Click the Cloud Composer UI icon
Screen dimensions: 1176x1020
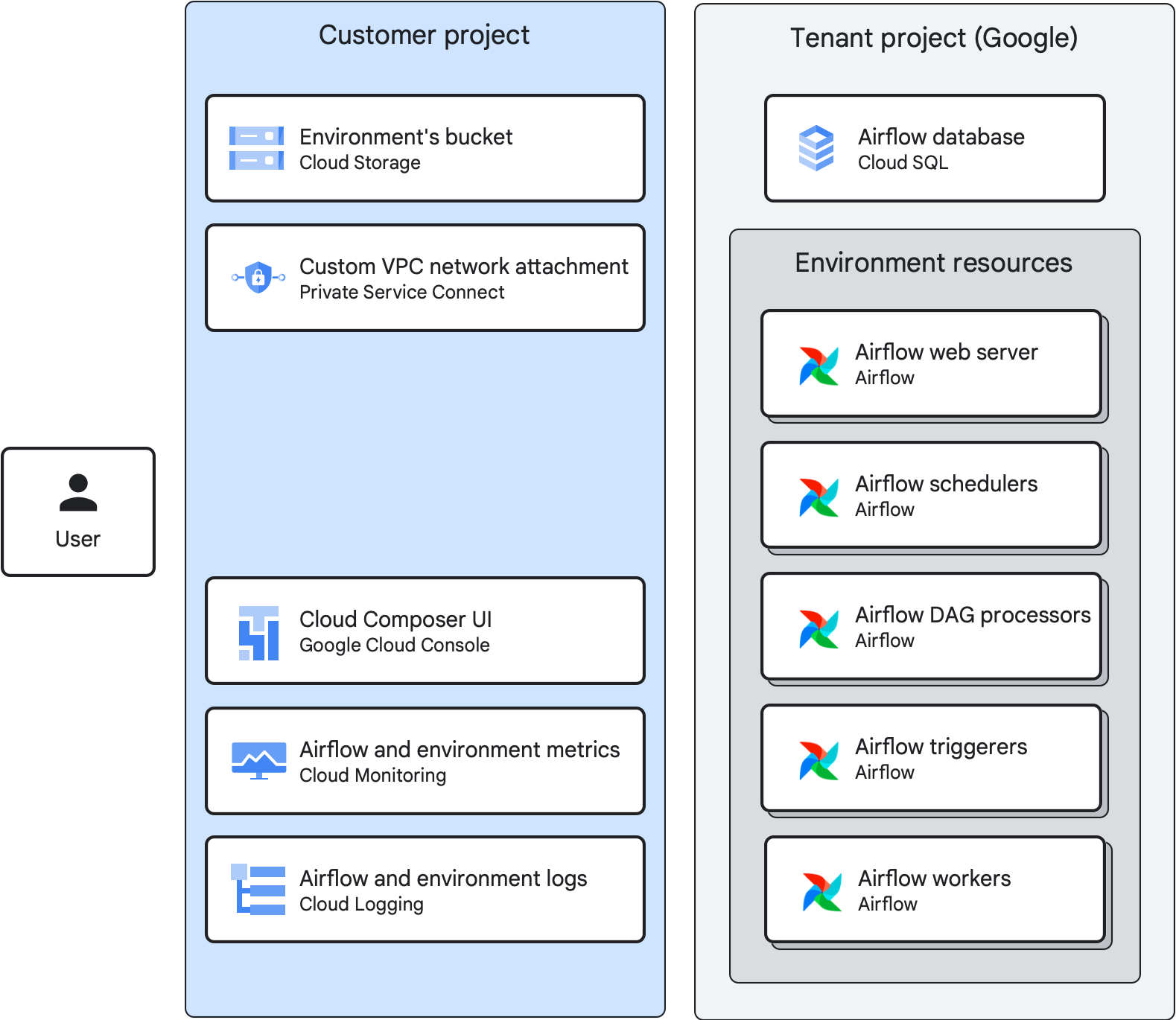[x=258, y=633]
